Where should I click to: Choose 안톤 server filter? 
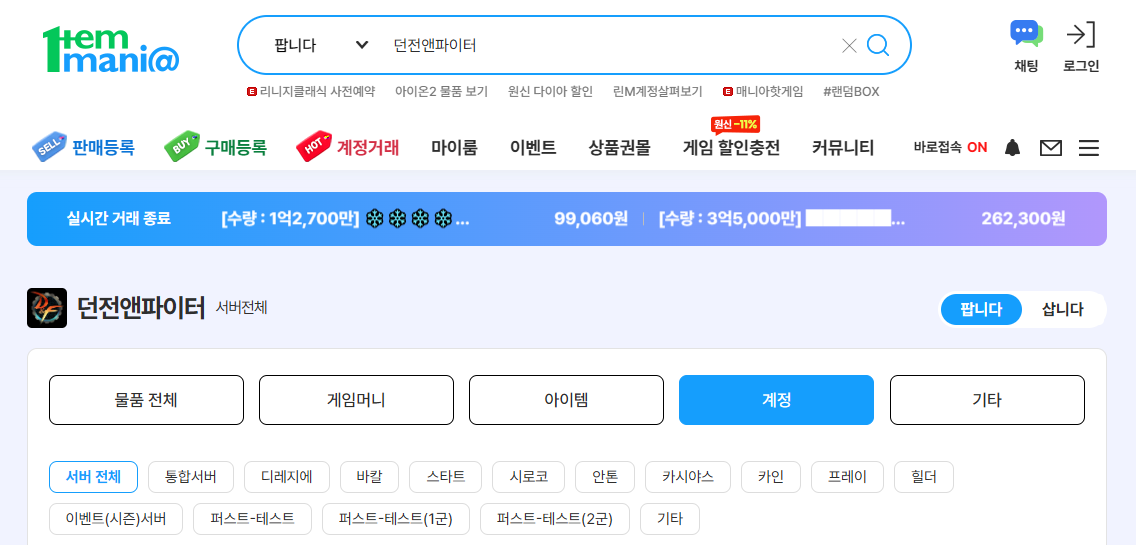(605, 477)
